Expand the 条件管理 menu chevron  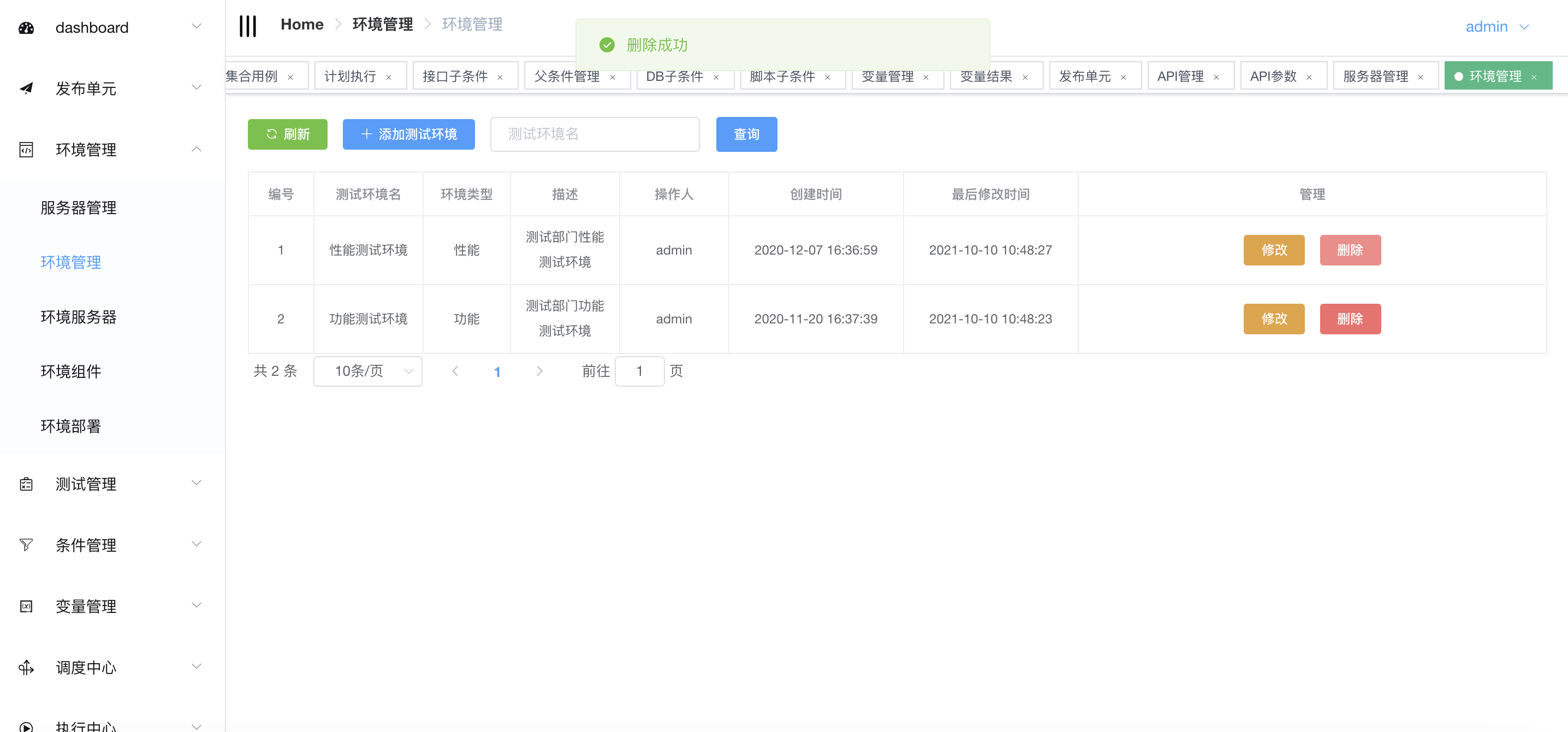point(196,545)
